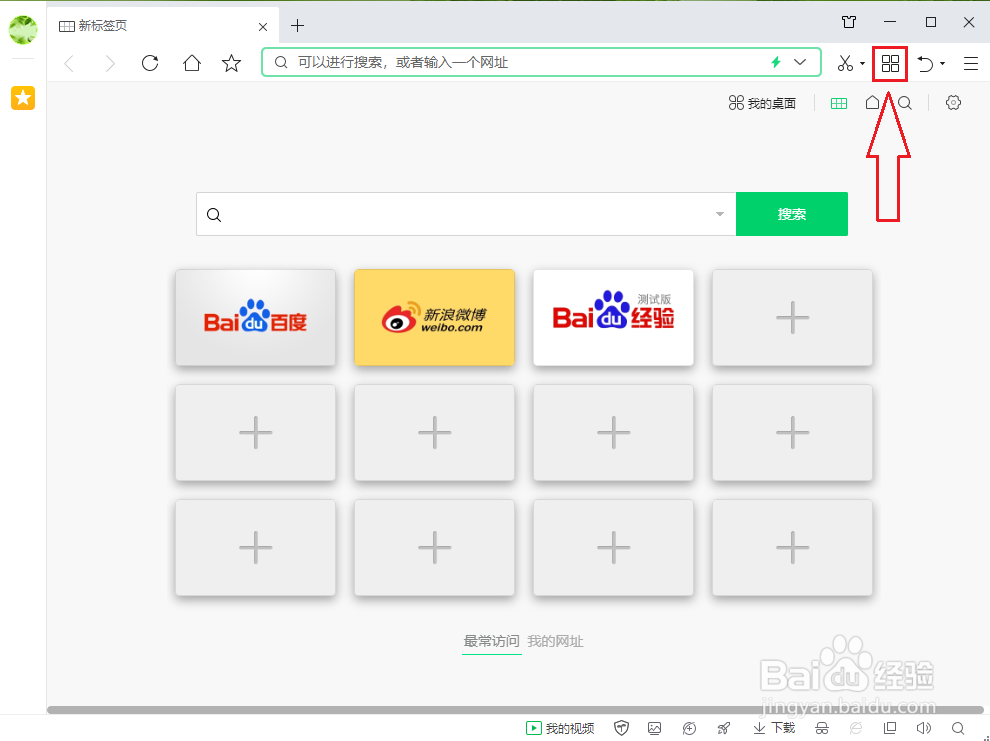The height and width of the screenshot is (741, 990).
Task: Click the picture mode status icon
Action: point(655,728)
